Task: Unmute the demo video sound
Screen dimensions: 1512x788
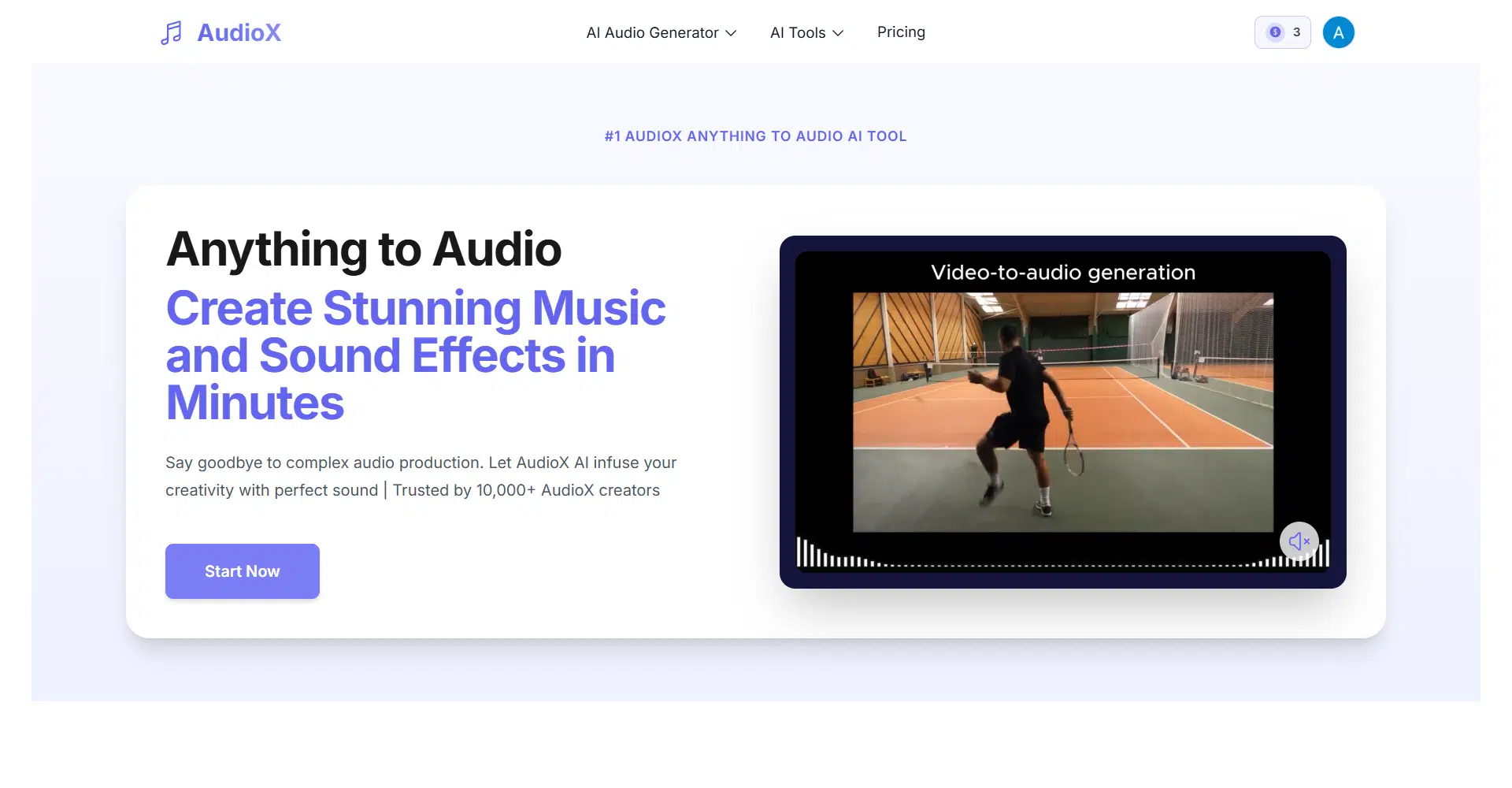Action: pyautogui.click(x=1299, y=541)
